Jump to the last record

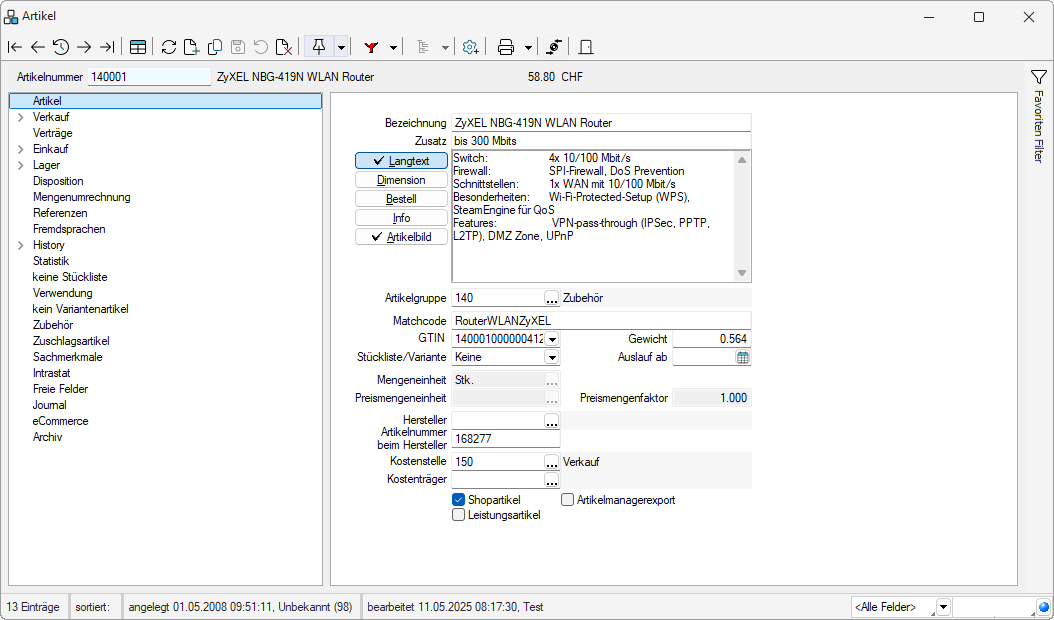[107, 47]
